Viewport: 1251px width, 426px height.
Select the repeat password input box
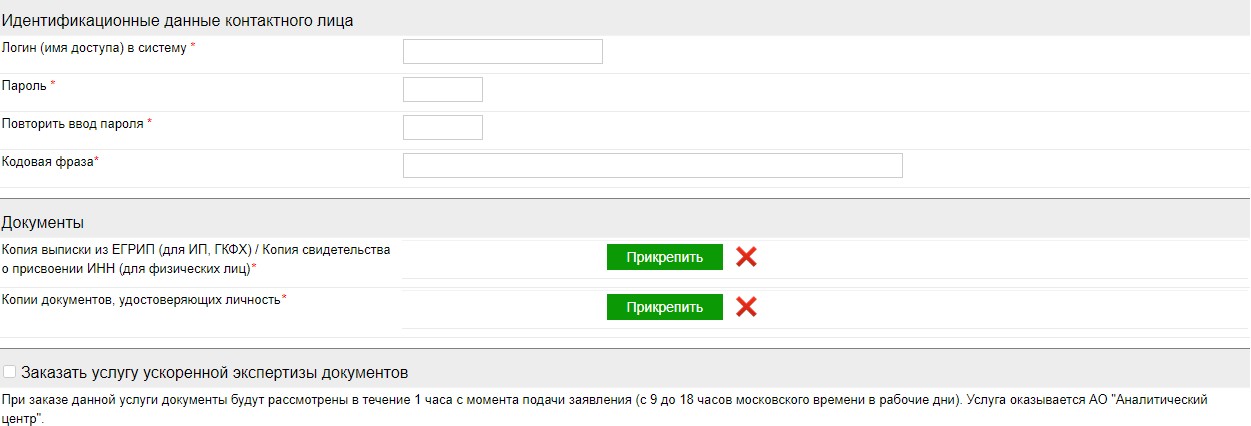(x=442, y=127)
